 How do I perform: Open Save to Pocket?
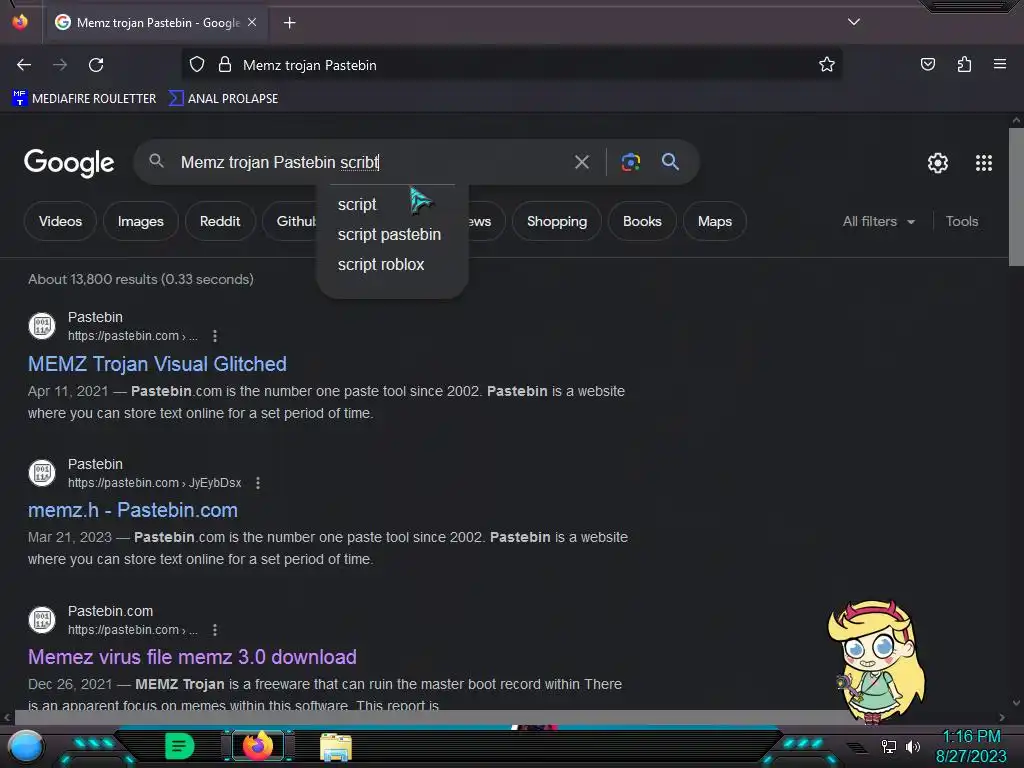pyautogui.click(x=927, y=64)
